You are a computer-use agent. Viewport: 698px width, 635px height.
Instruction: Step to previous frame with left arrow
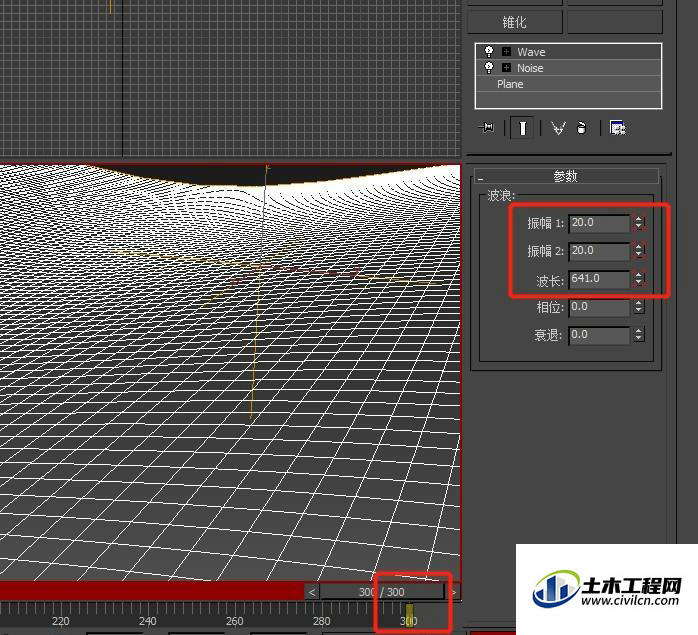(x=312, y=592)
